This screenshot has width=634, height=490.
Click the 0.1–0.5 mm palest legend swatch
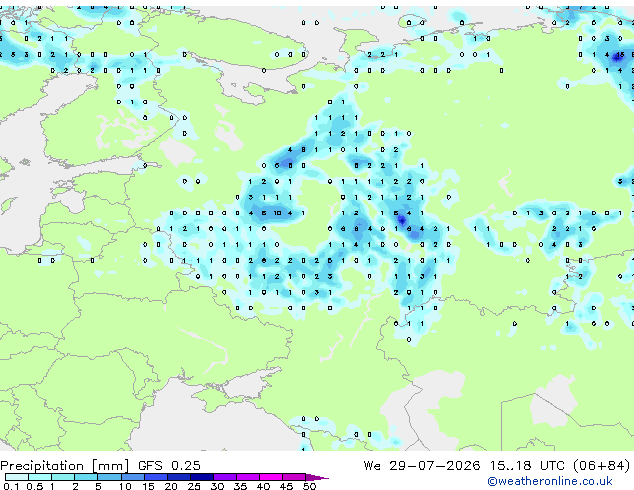17,477
